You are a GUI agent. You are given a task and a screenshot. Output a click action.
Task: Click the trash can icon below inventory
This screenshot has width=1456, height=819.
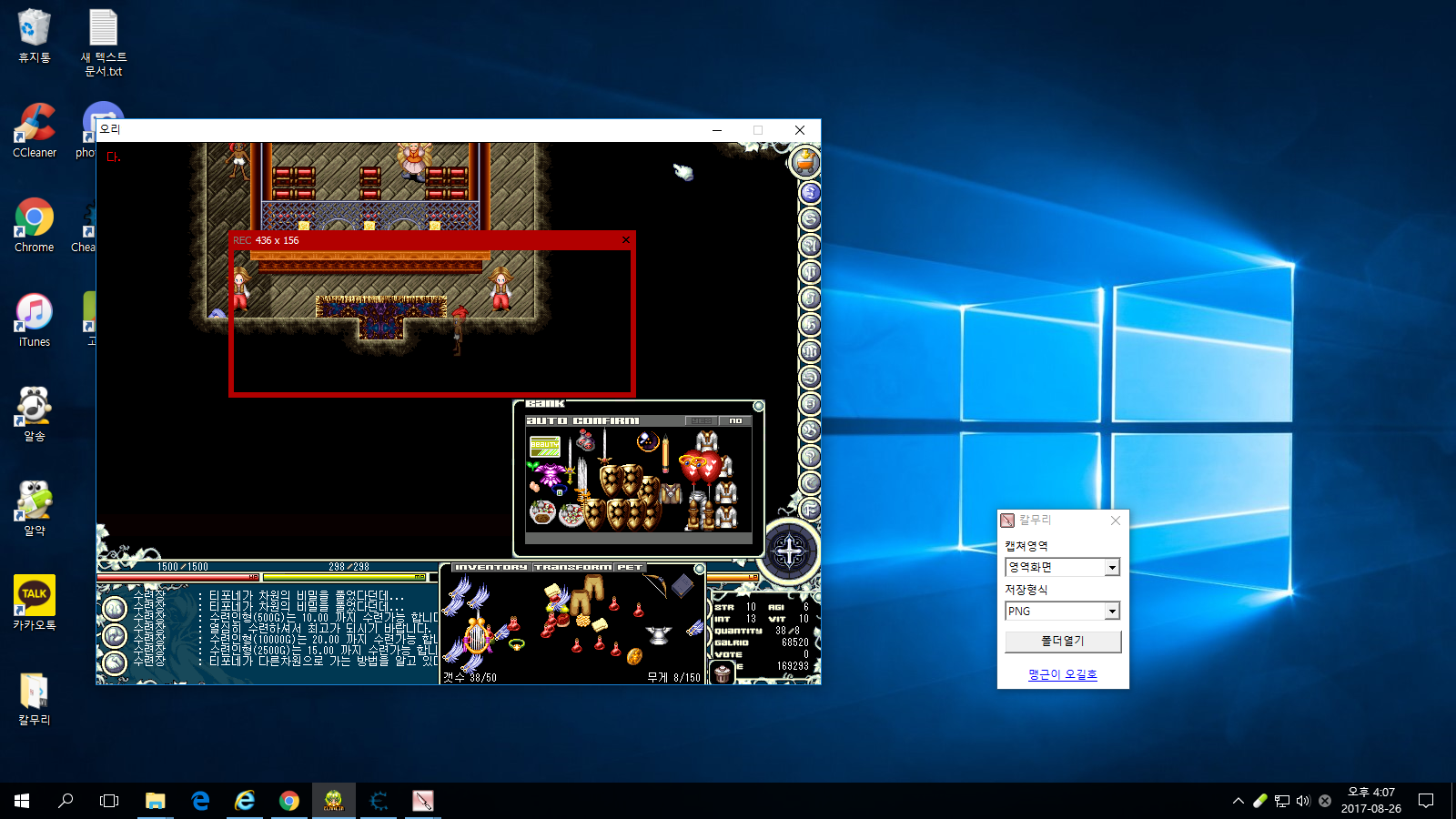point(722,674)
